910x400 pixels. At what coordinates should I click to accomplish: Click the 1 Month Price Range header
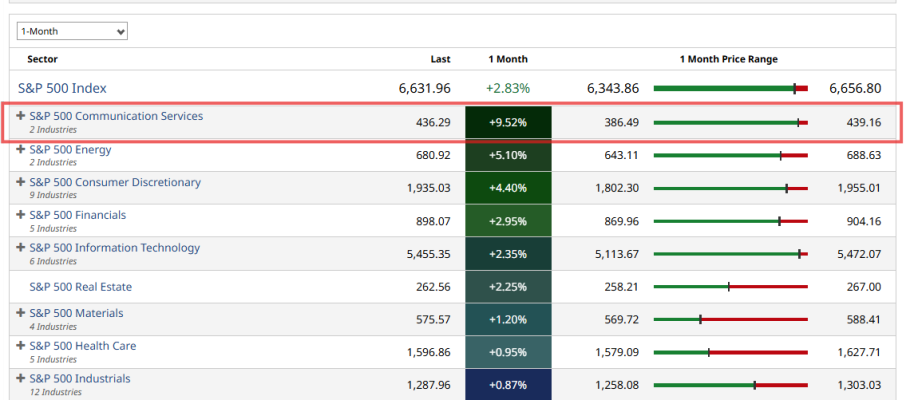point(728,59)
